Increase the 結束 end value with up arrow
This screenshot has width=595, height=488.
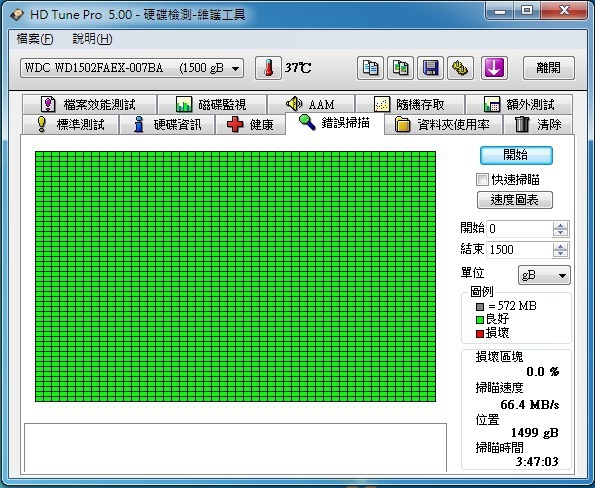click(560, 246)
